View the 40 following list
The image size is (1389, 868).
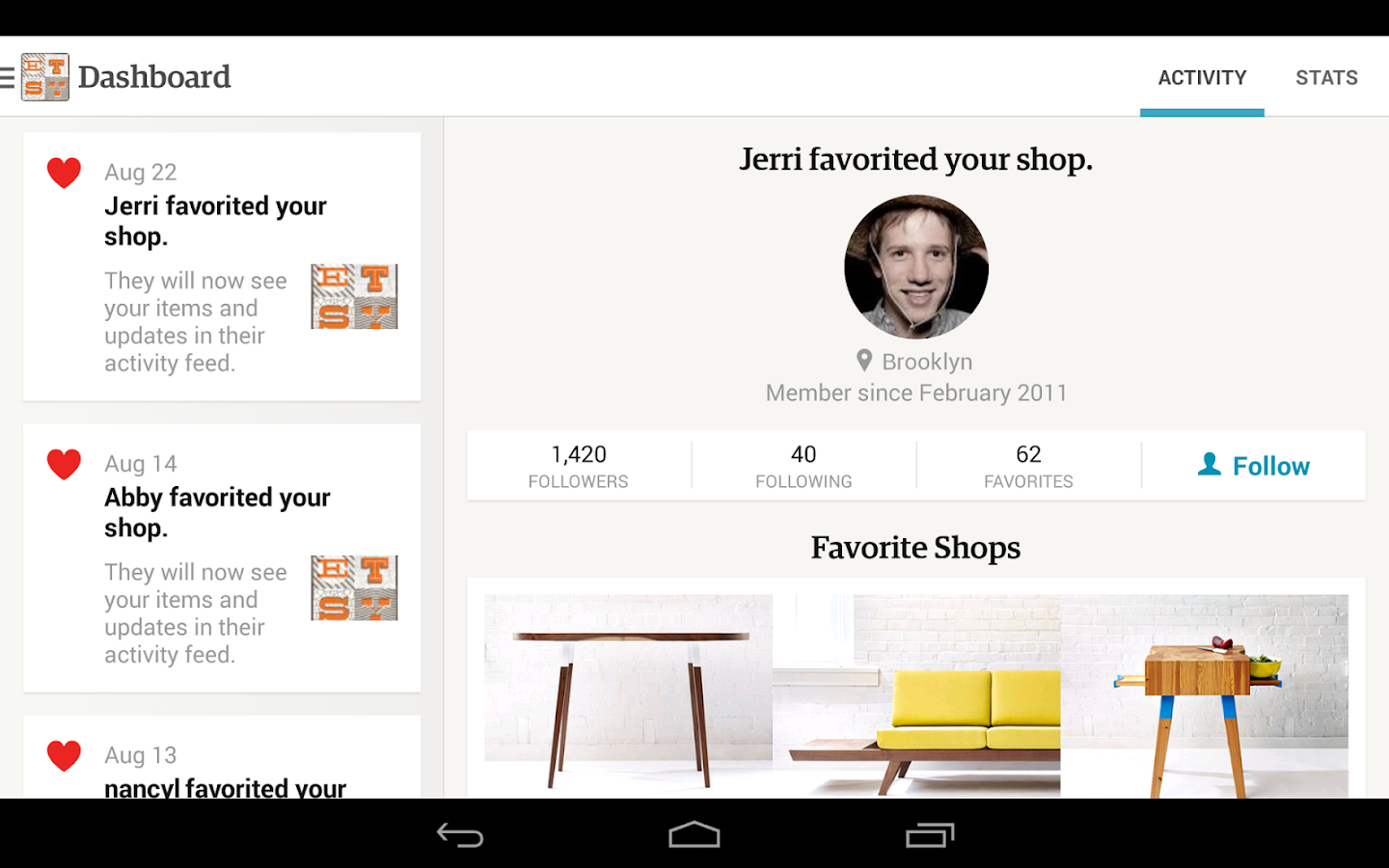click(x=803, y=466)
